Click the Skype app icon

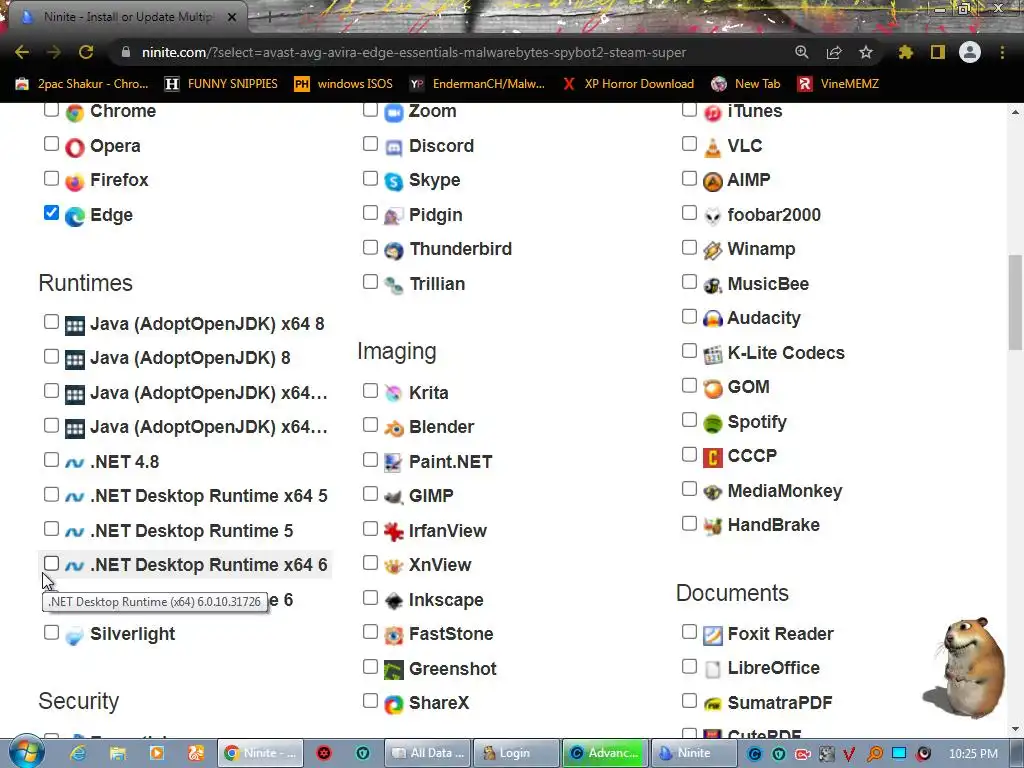click(394, 182)
